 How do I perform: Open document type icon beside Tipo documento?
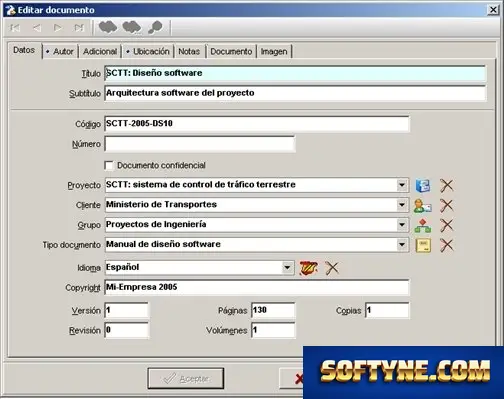[423, 245]
